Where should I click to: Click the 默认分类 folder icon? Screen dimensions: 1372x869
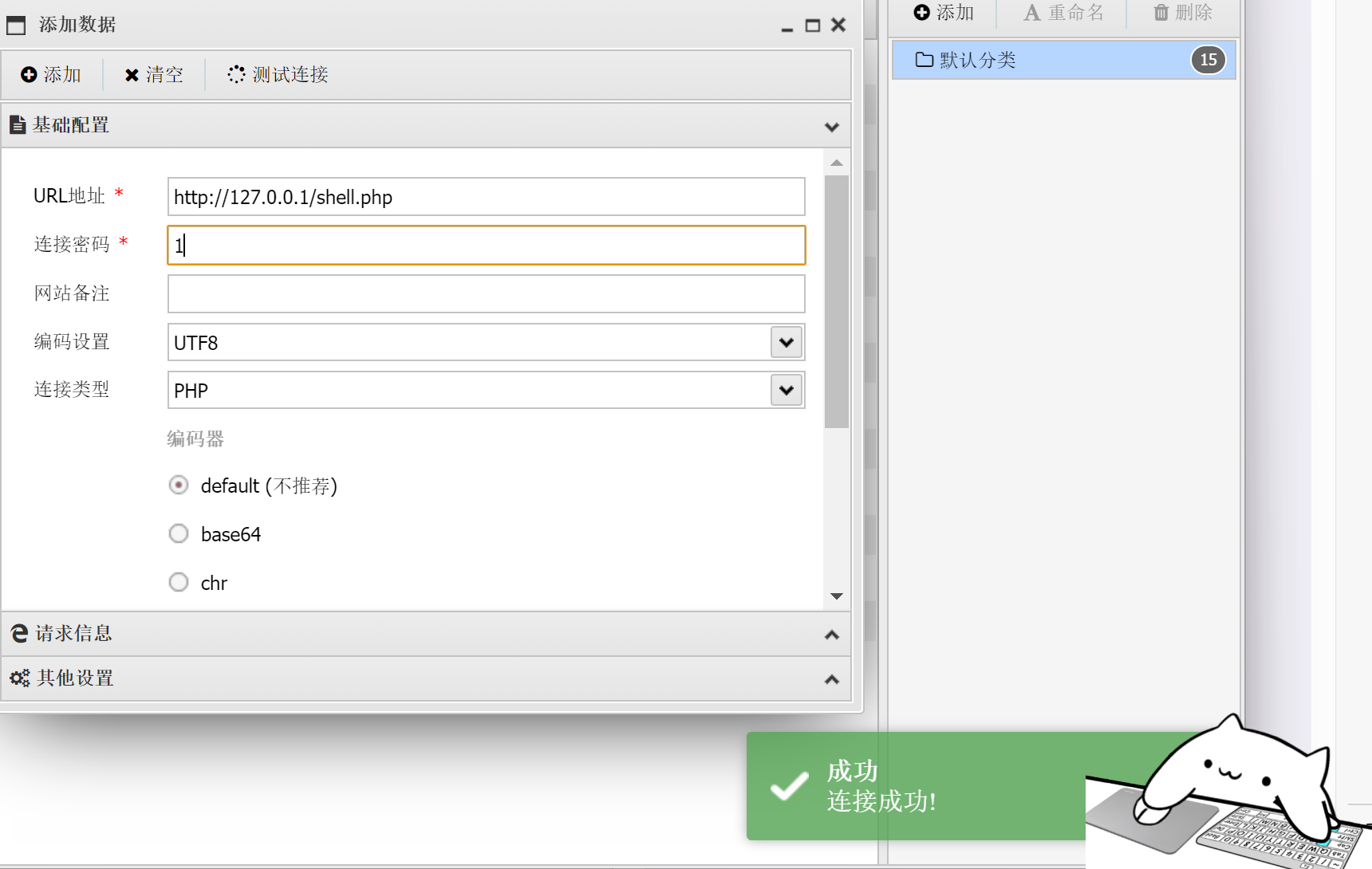point(925,60)
